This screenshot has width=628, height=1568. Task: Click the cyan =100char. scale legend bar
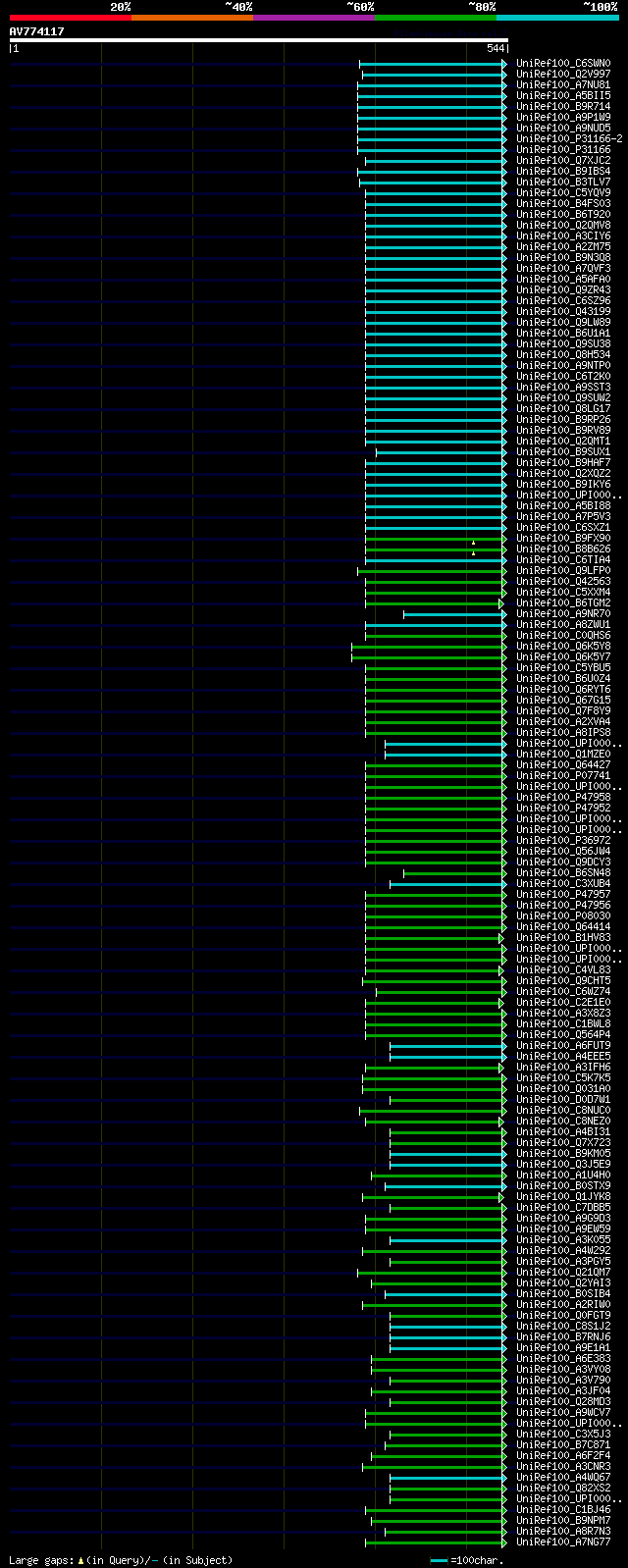point(439,1560)
